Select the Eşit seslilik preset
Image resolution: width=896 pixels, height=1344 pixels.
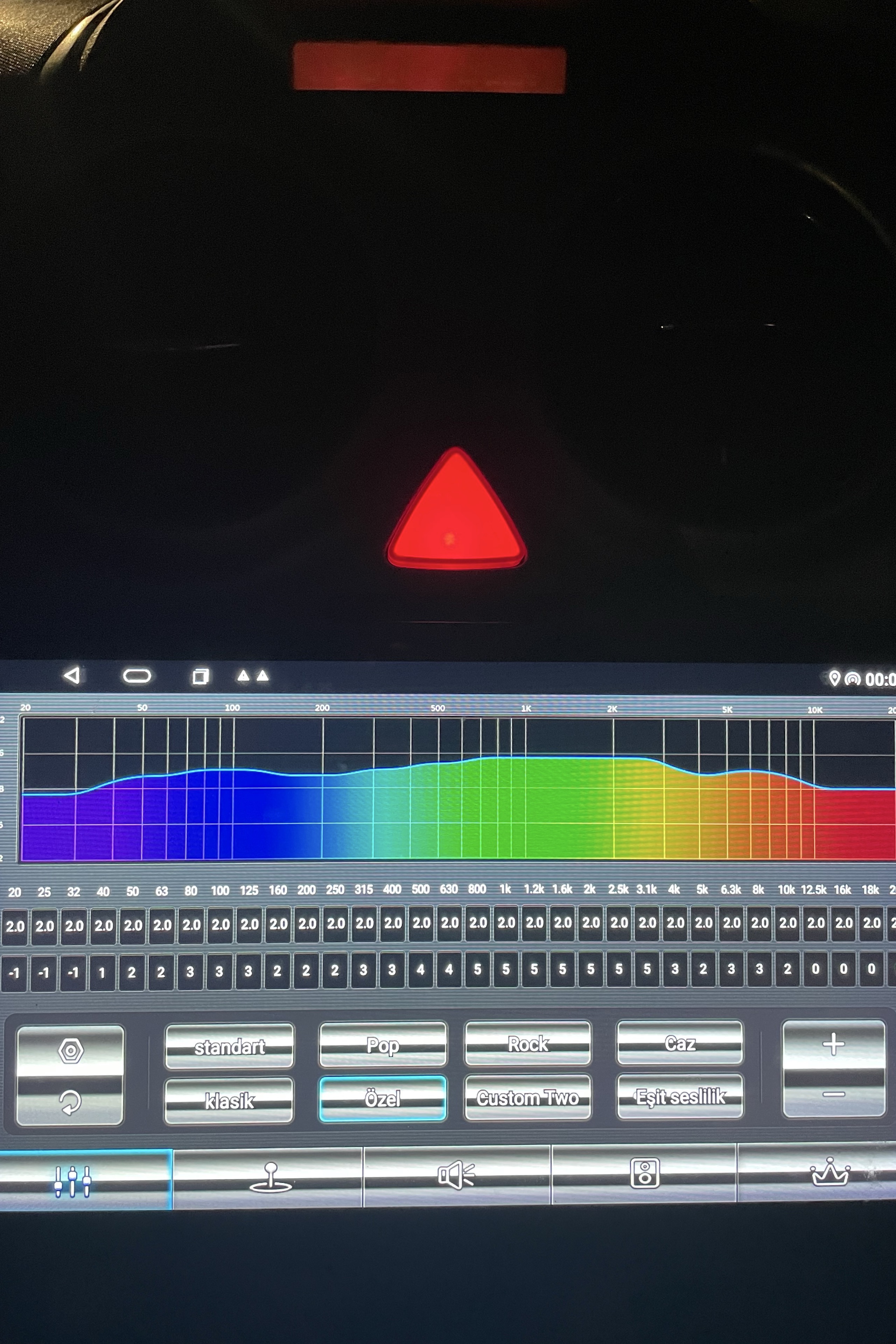[680, 1096]
